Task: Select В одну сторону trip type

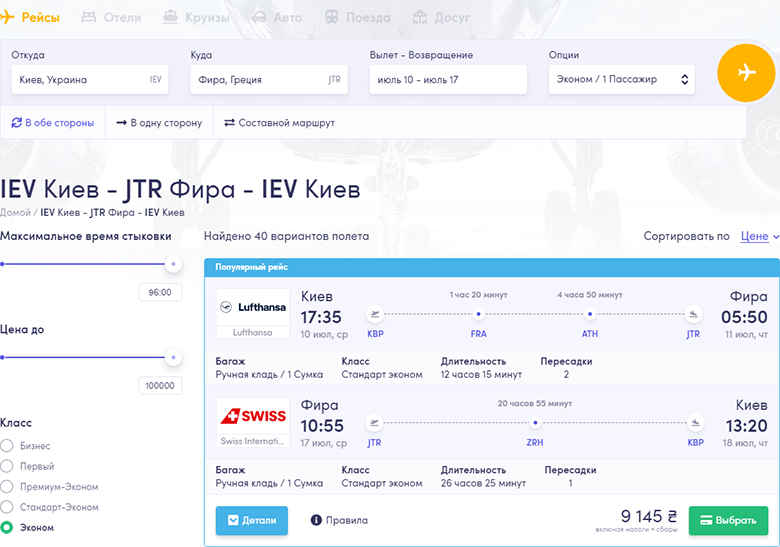Action: (x=159, y=123)
